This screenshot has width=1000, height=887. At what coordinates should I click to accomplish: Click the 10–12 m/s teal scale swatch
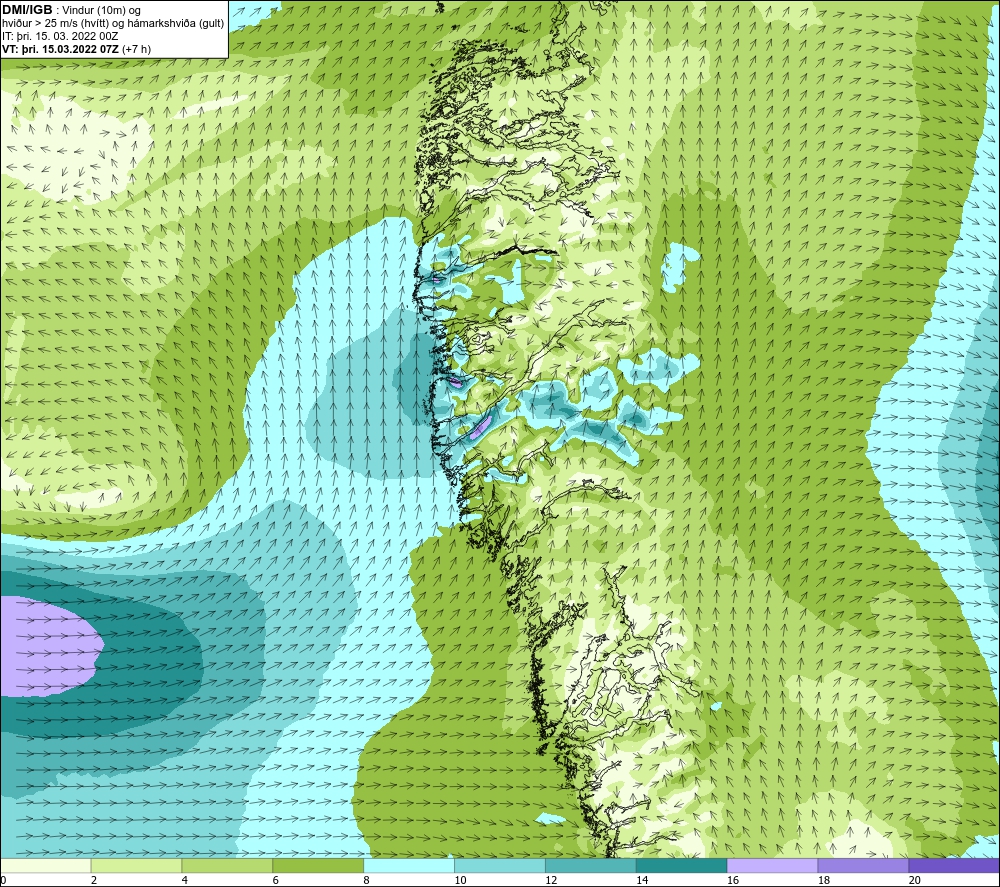[x=500, y=865]
